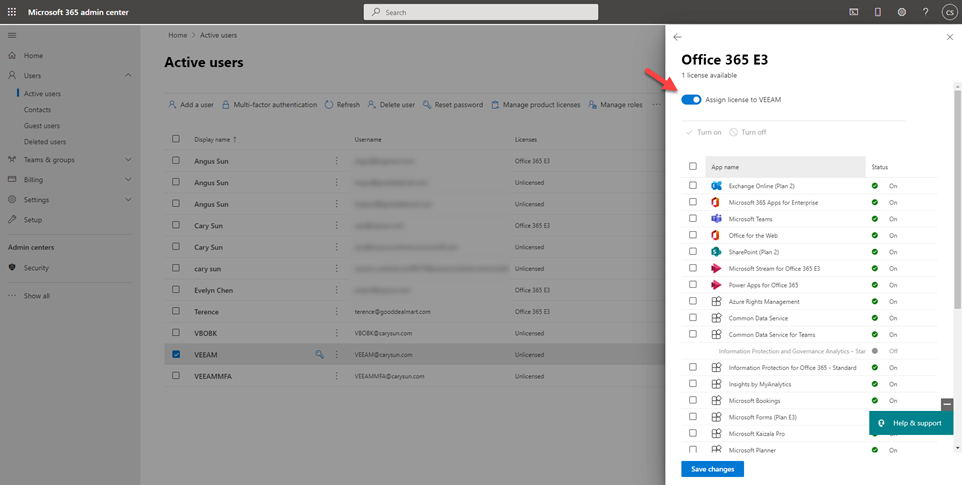Open the settings gear in top bar
962x485 pixels.
click(902, 12)
